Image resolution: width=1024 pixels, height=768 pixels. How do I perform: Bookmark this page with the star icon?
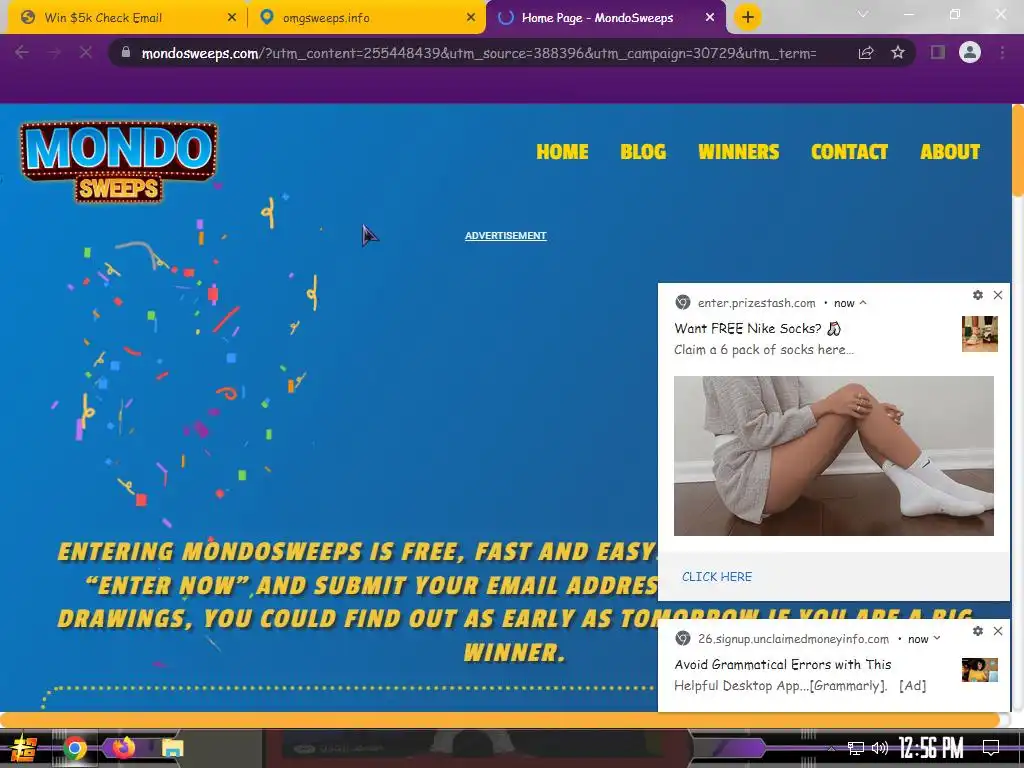tap(898, 52)
